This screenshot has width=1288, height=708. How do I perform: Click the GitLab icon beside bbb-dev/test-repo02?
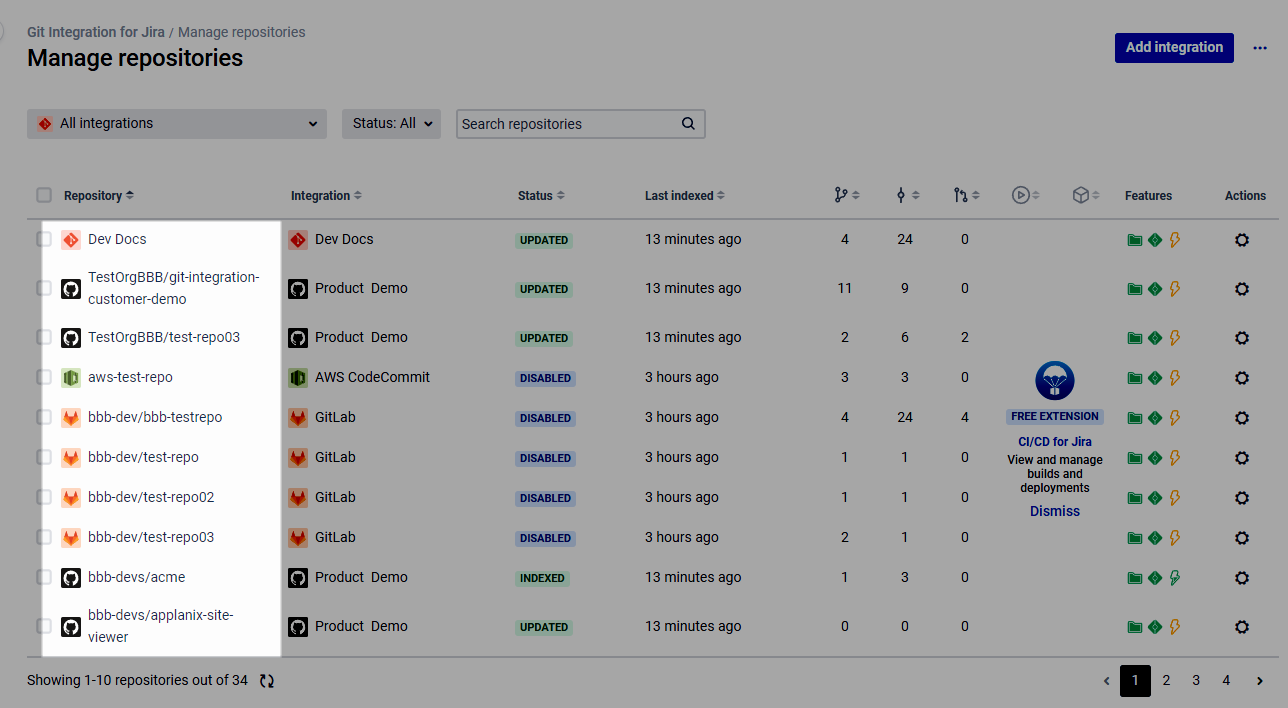[71, 498]
